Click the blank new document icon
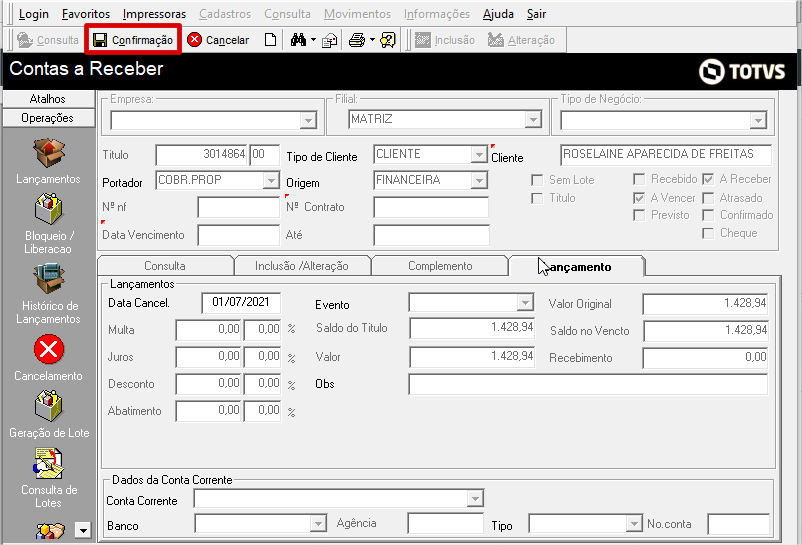This screenshot has height=545, width=802. coord(270,40)
